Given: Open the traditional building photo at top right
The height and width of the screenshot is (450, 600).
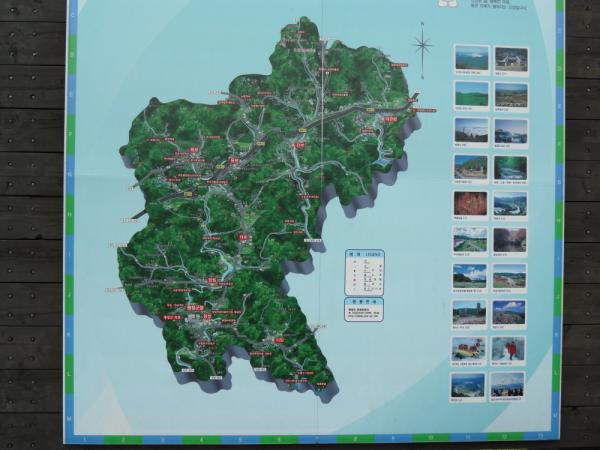Looking at the screenshot, I should pyautogui.click(x=510, y=59).
